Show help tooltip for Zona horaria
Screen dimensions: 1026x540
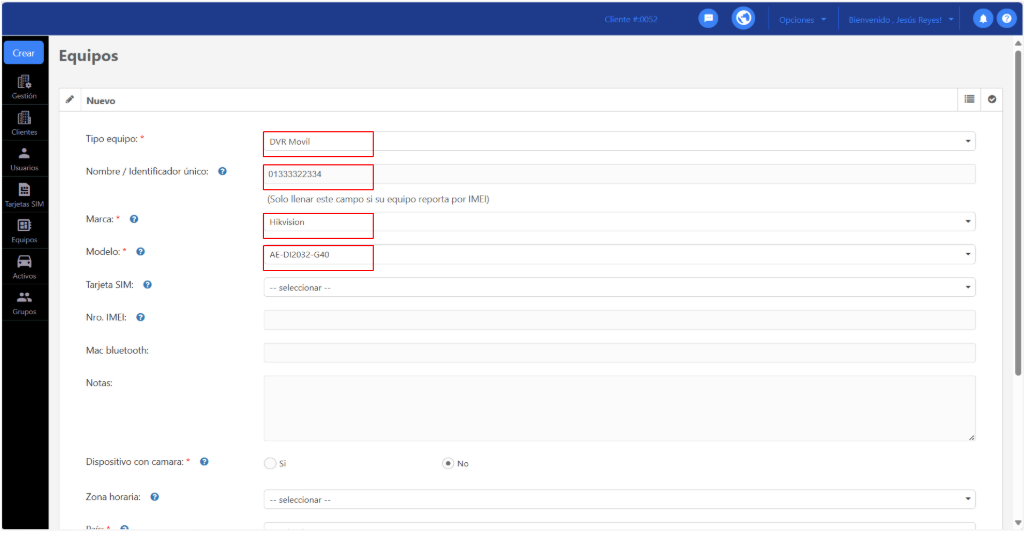pyautogui.click(x=154, y=497)
